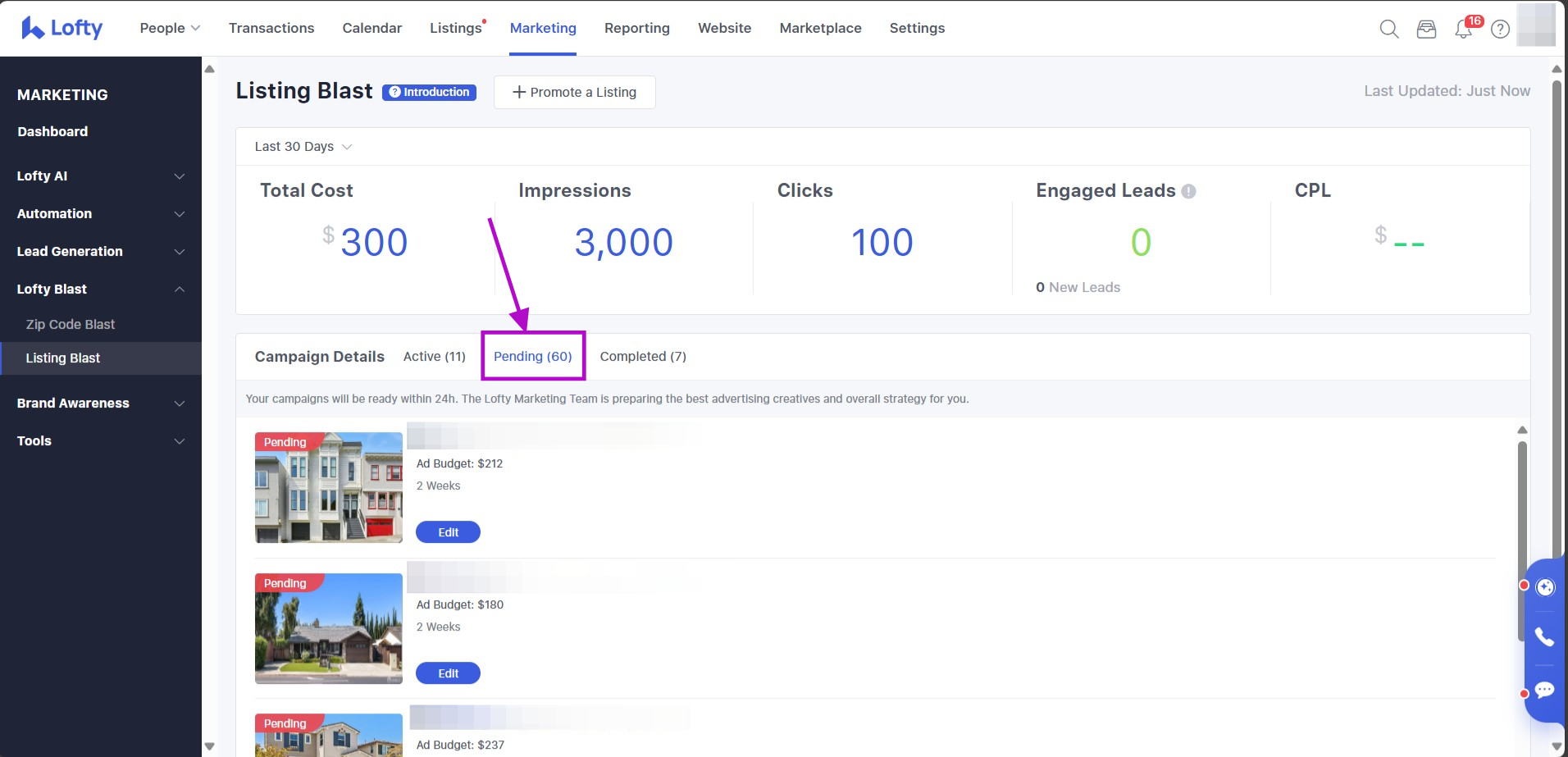Click the help question mark icon
Viewport: 1568px width, 757px height.
1500,30
